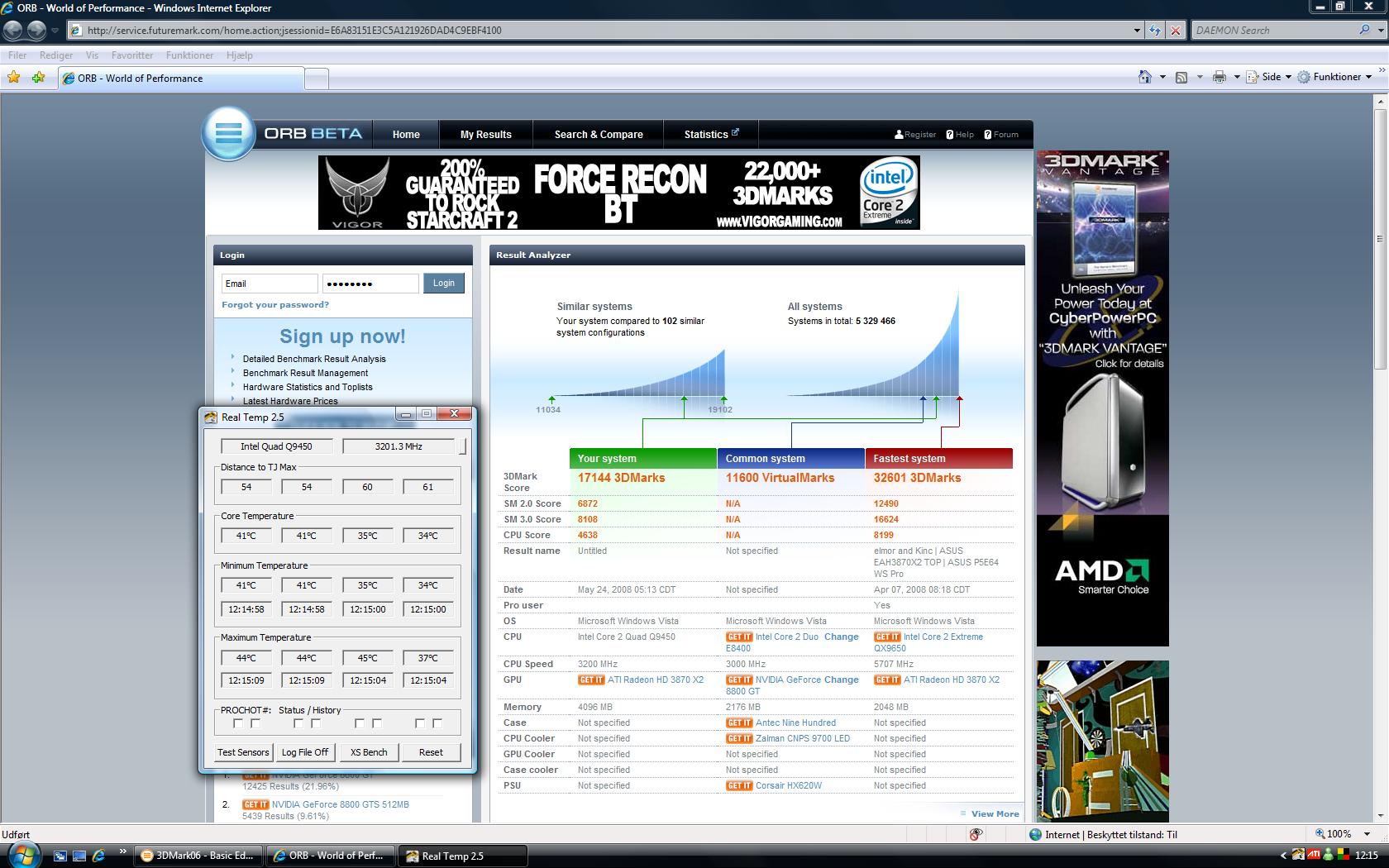Viewport: 1389px width, 868px height.
Task: Toggle second PROCHOT checkbox of core four
Action: [437, 723]
